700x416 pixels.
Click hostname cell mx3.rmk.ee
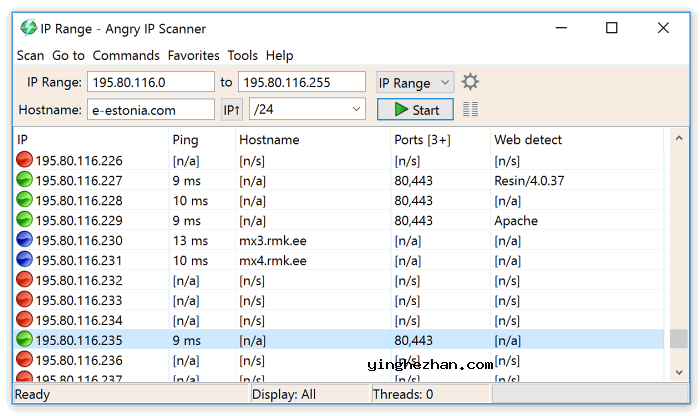(x=273, y=241)
